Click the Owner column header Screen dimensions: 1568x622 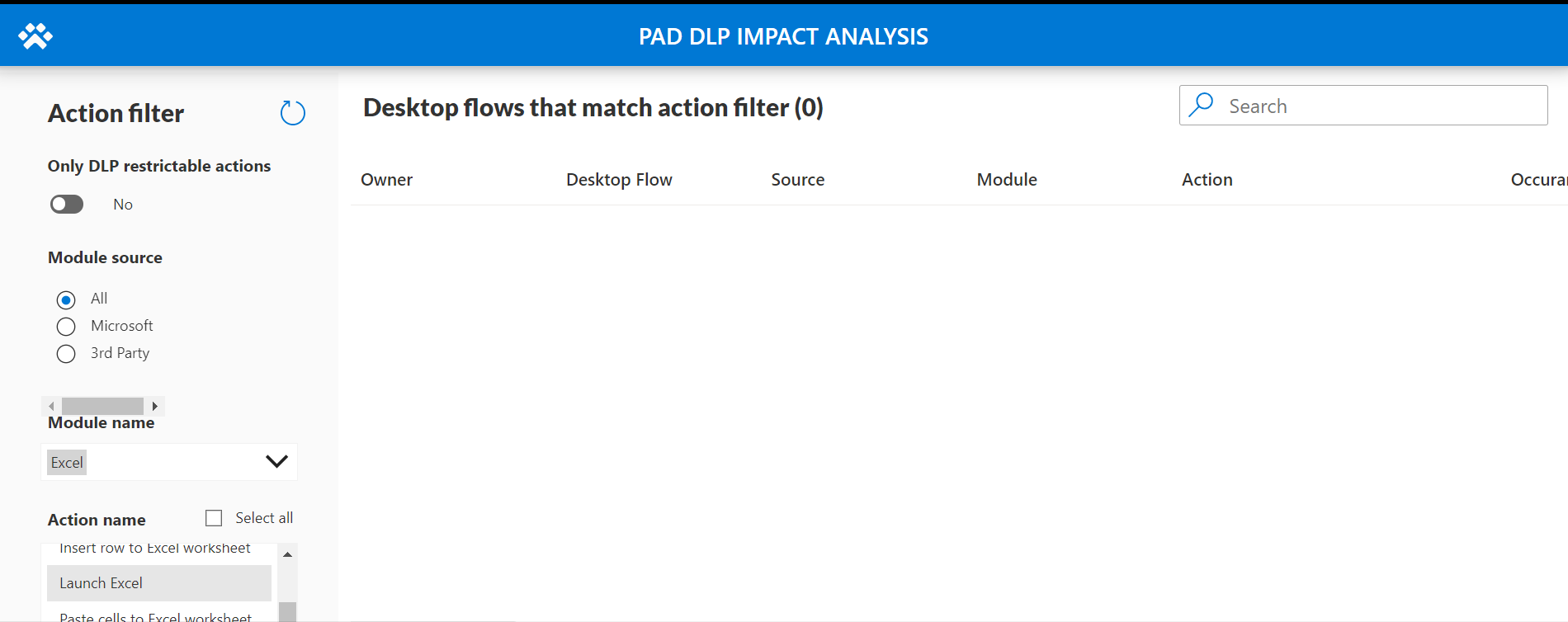coord(386,179)
